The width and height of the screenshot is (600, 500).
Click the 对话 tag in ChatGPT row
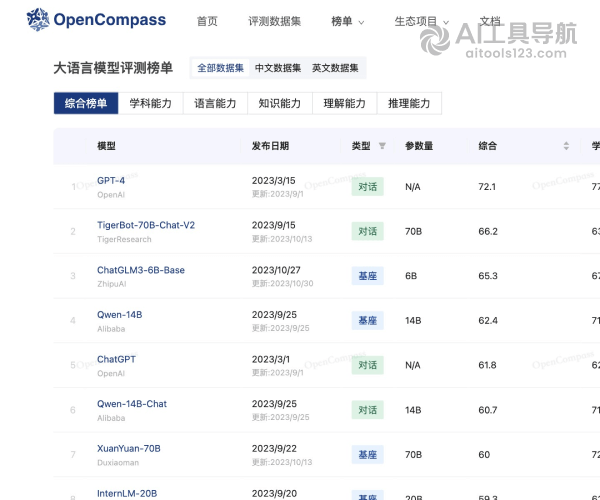click(367, 365)
